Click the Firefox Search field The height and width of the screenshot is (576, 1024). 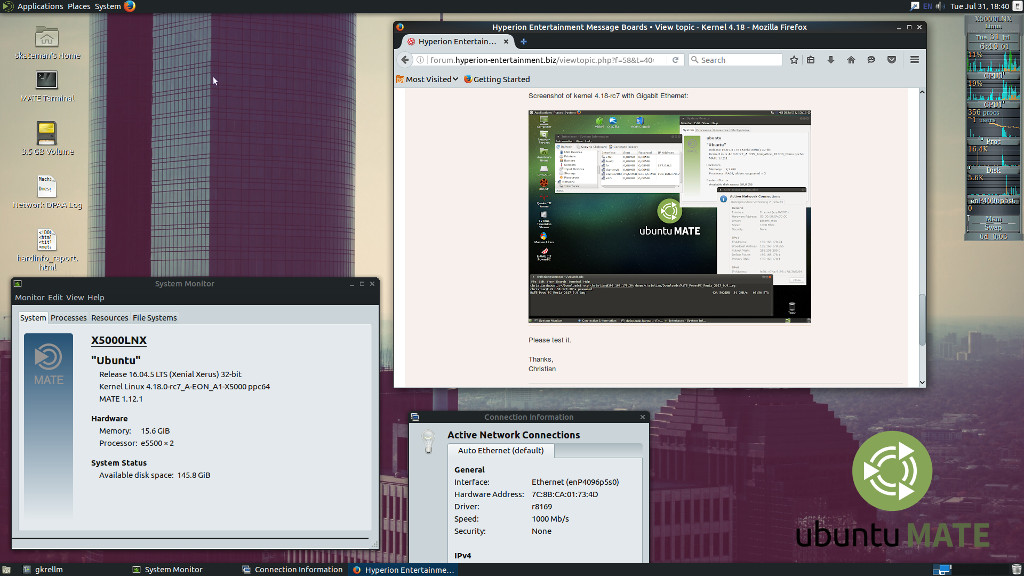[735, 59]
